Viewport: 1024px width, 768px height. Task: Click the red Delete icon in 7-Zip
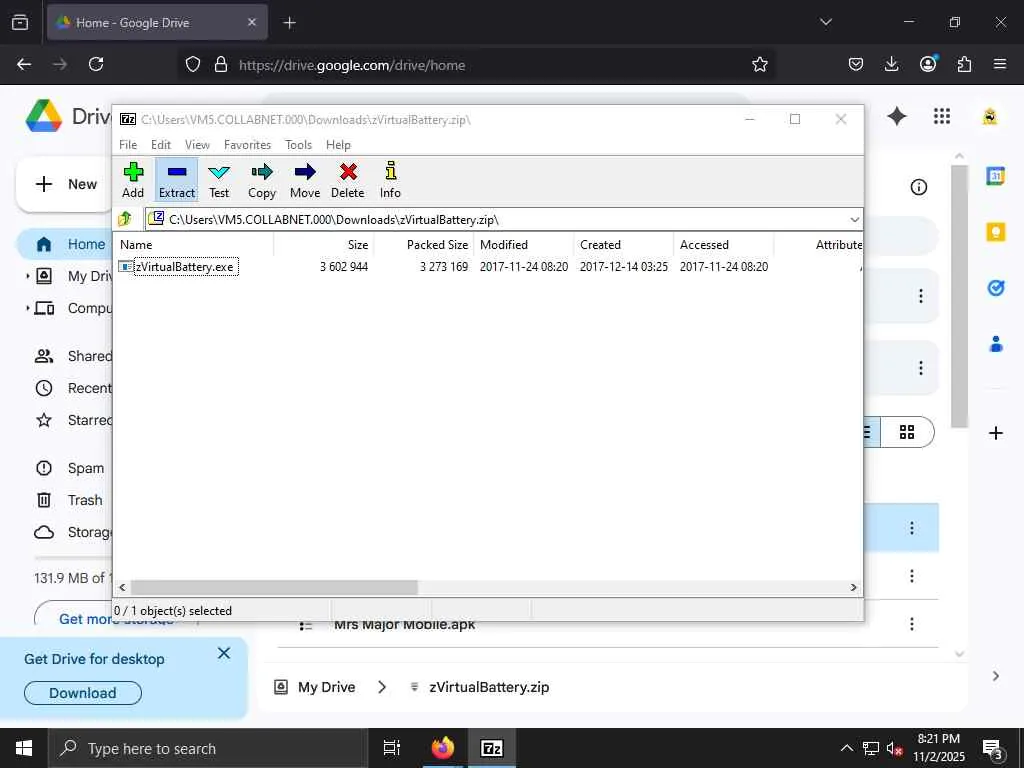(x=347, y=180)
